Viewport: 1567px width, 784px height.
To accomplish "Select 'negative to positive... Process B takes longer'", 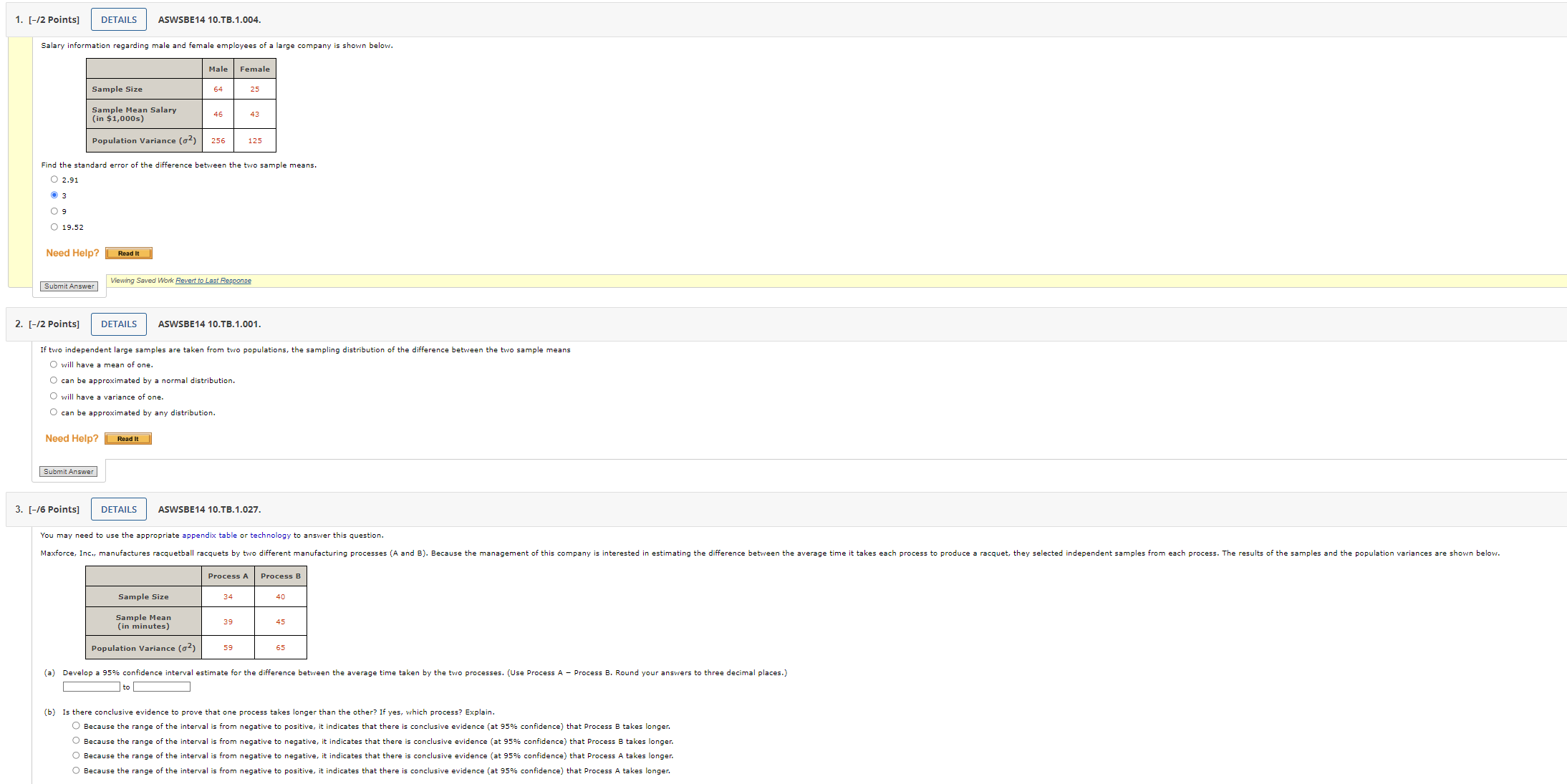I will click(x=76, y=726).
